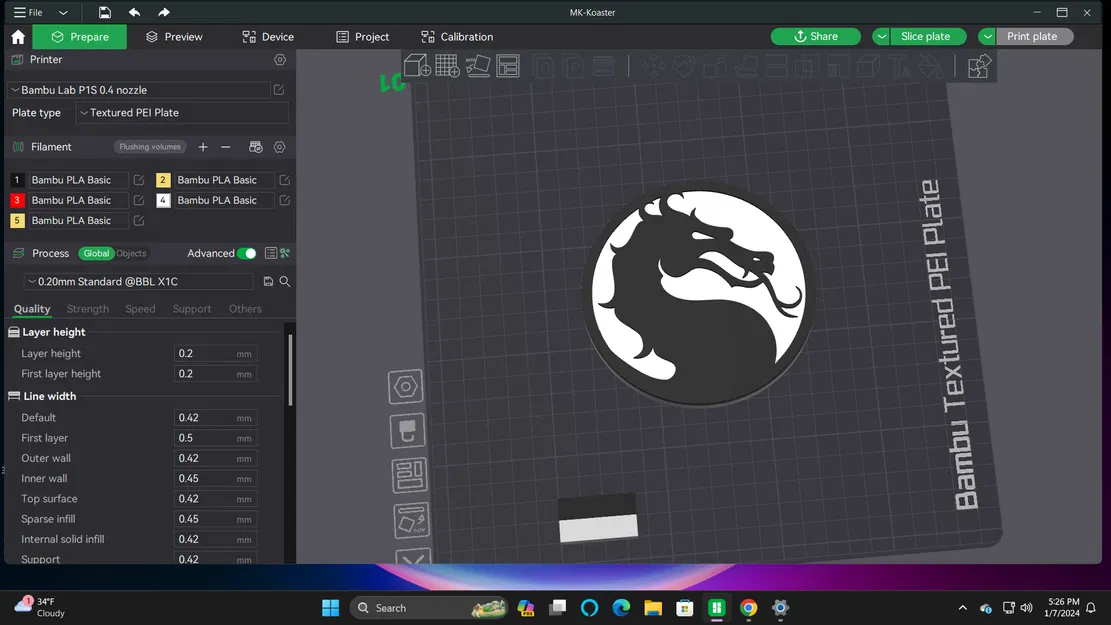Click the Auto orient toolbar icon
This screenshot has width=1111, height=625.
click(x=477, y=65)
